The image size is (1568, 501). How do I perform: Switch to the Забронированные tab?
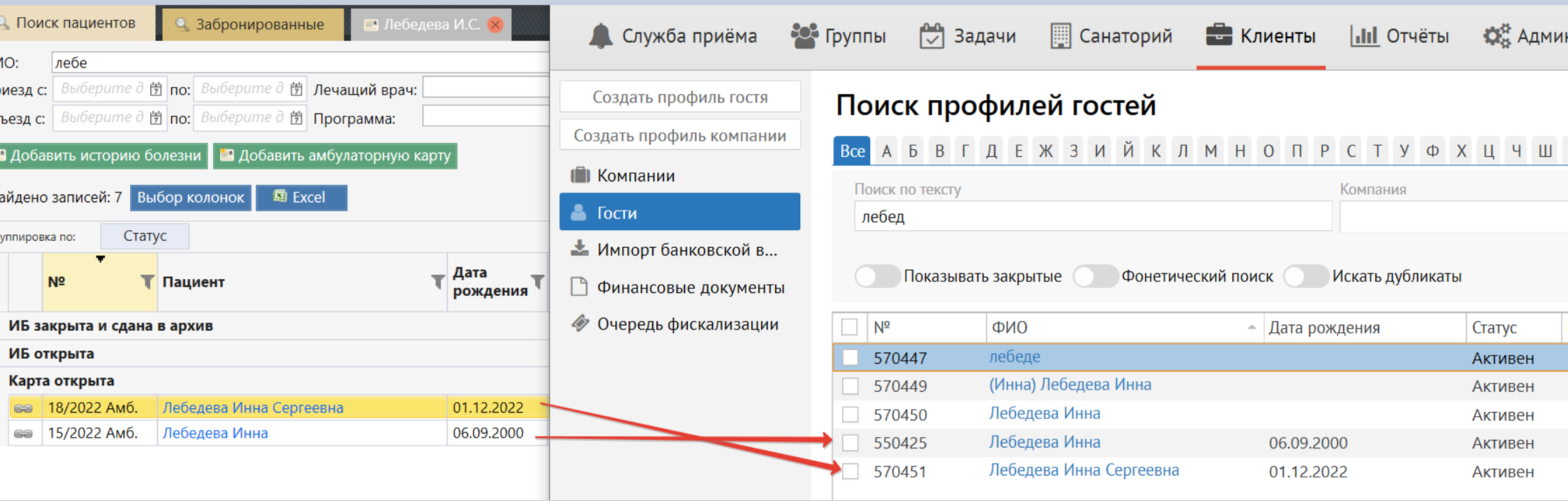point(251,24)
